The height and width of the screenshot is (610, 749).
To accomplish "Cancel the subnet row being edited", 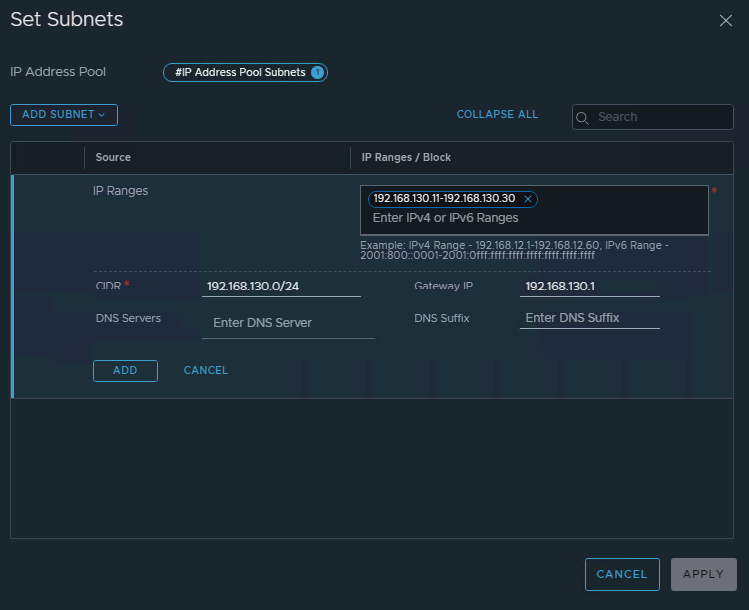I will (x=206, y=371).
